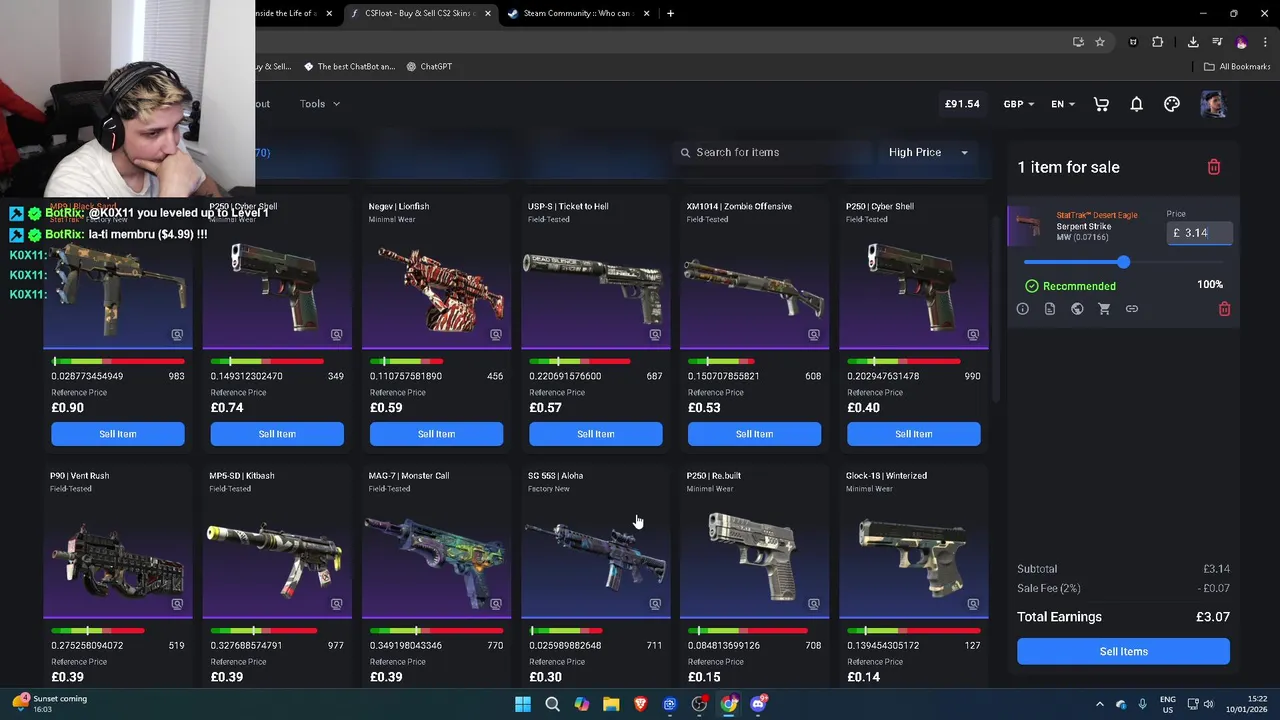Inspect the Glock-18 Winterized screenshot icon
This screenshot has height=720, width=1280.
(973, 604)
